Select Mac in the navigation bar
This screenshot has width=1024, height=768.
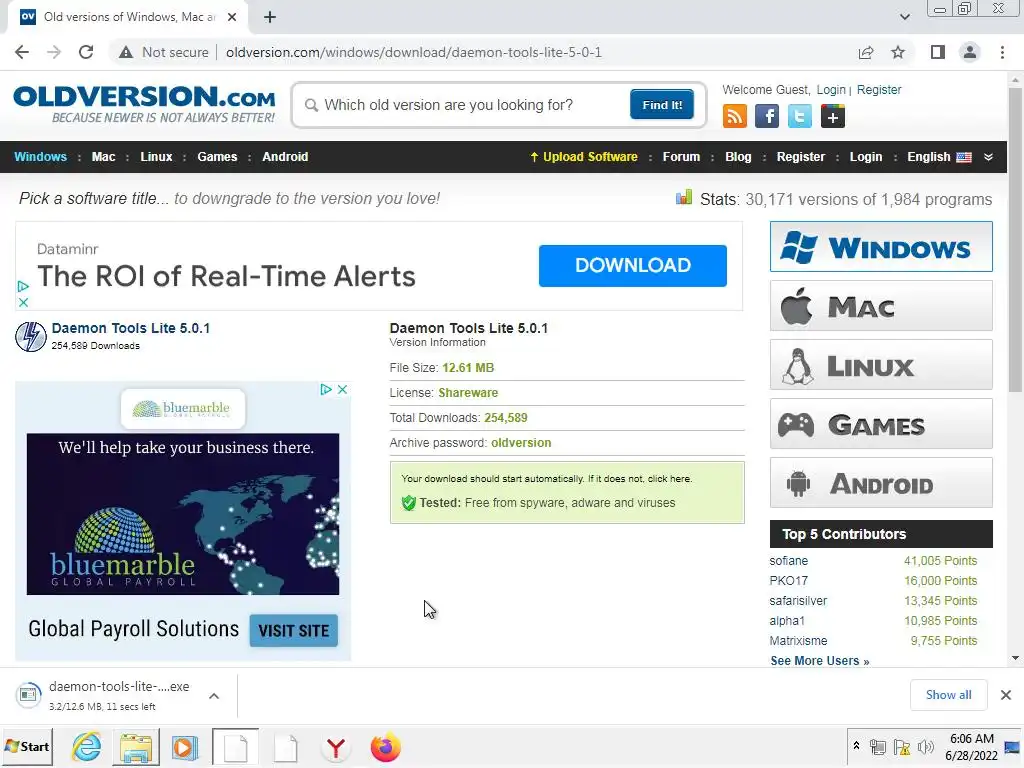click(x=103, y=157)
